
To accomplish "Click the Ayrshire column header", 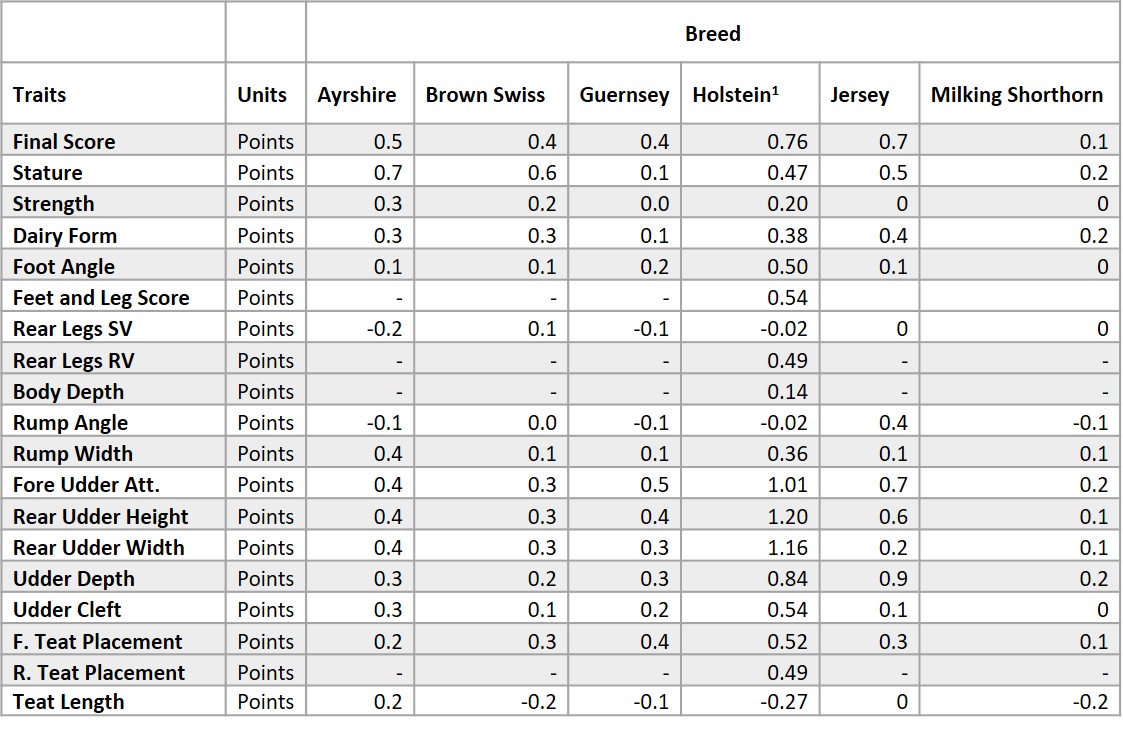I will (357, 95).
